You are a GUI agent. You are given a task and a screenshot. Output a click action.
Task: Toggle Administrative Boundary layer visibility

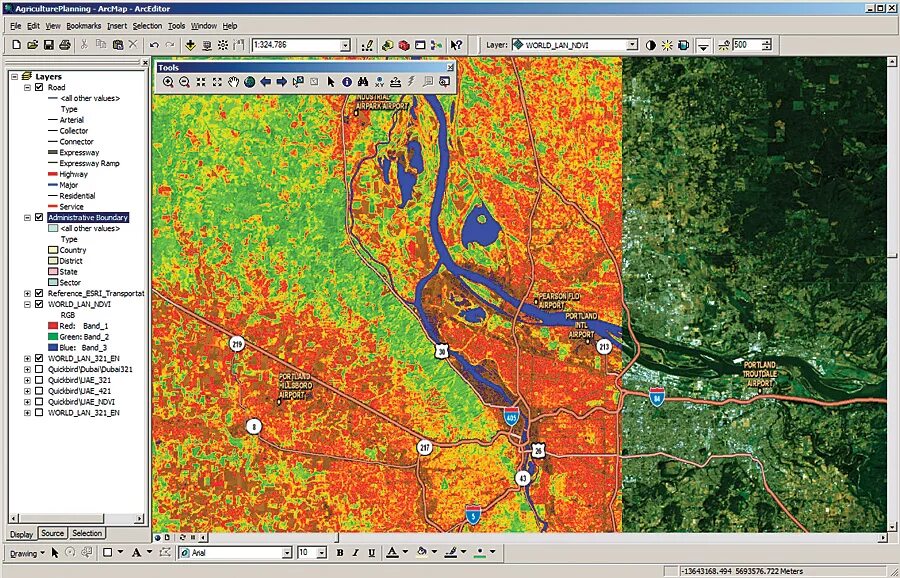[x=39, y=218]
